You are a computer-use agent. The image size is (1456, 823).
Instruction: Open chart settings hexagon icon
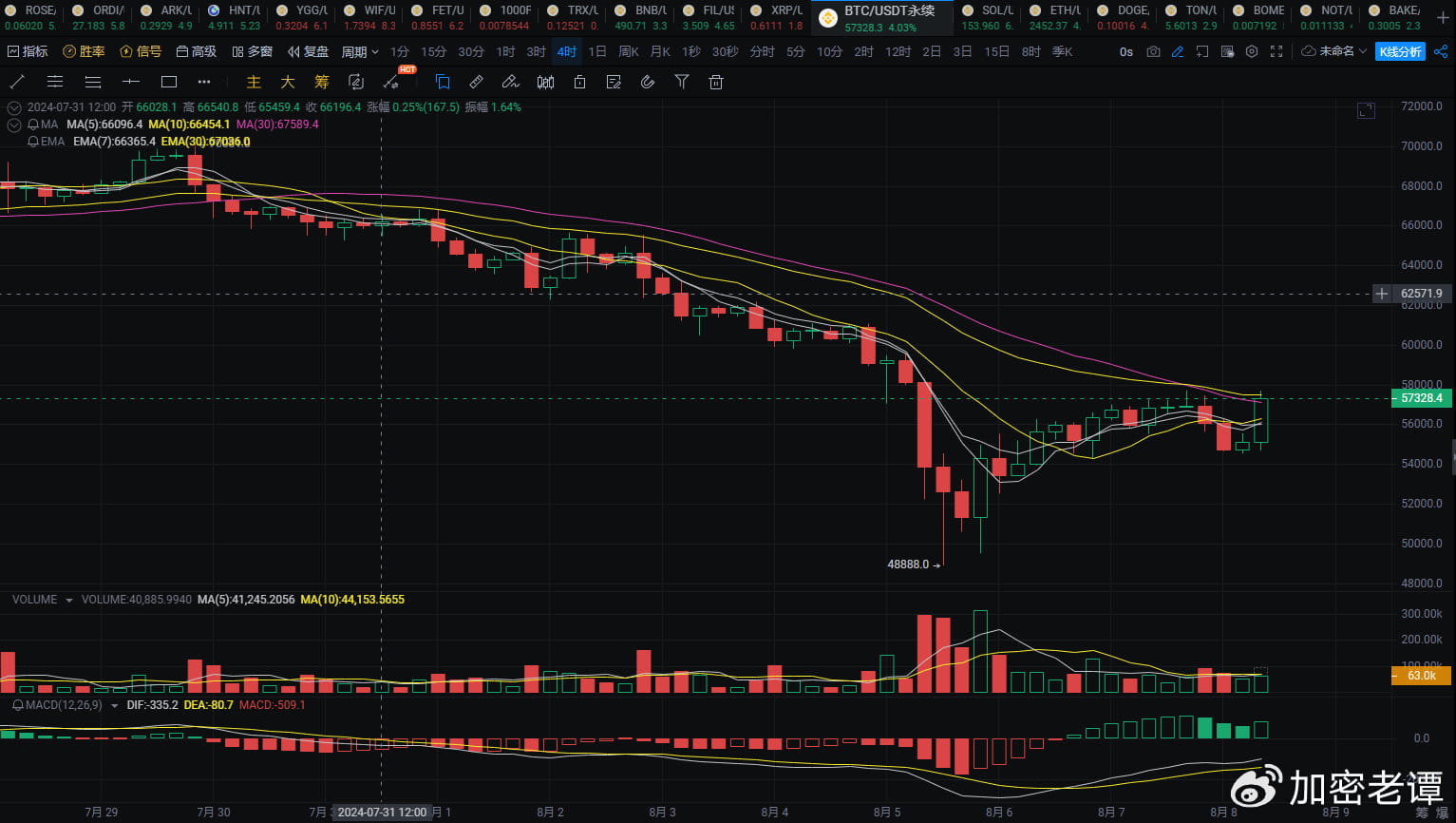pyautogui.click(x=1252, y=51)
